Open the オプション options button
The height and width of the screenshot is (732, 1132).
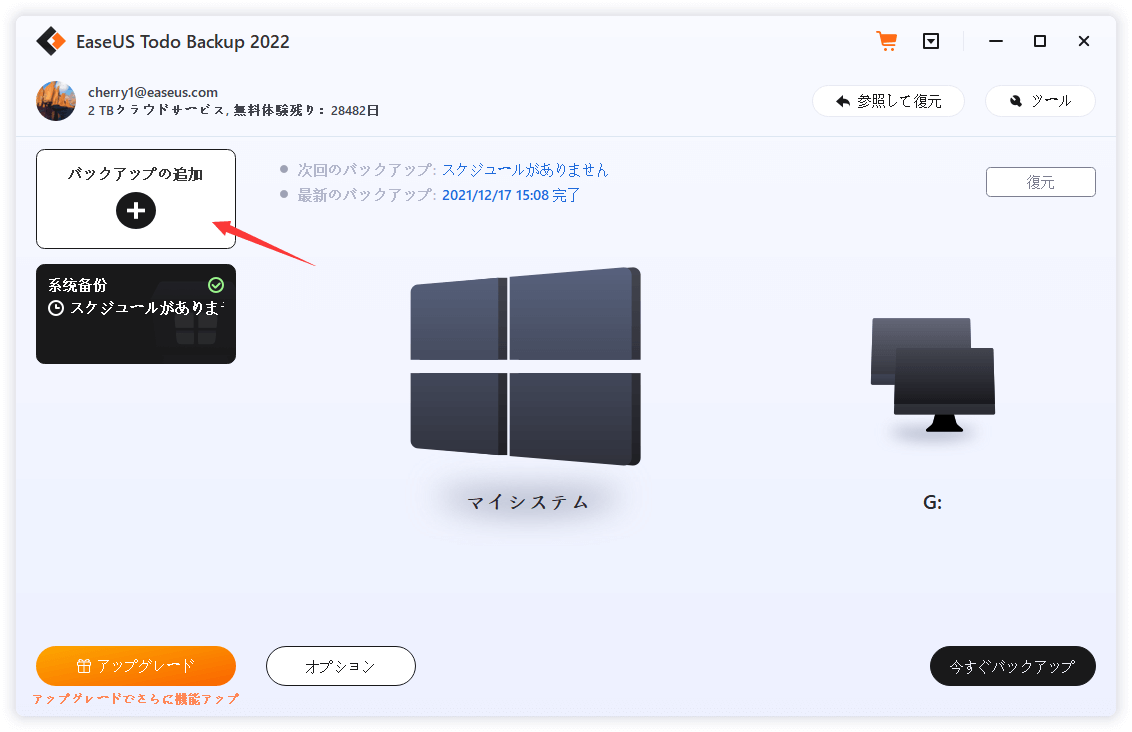click(x=340, y=666)
